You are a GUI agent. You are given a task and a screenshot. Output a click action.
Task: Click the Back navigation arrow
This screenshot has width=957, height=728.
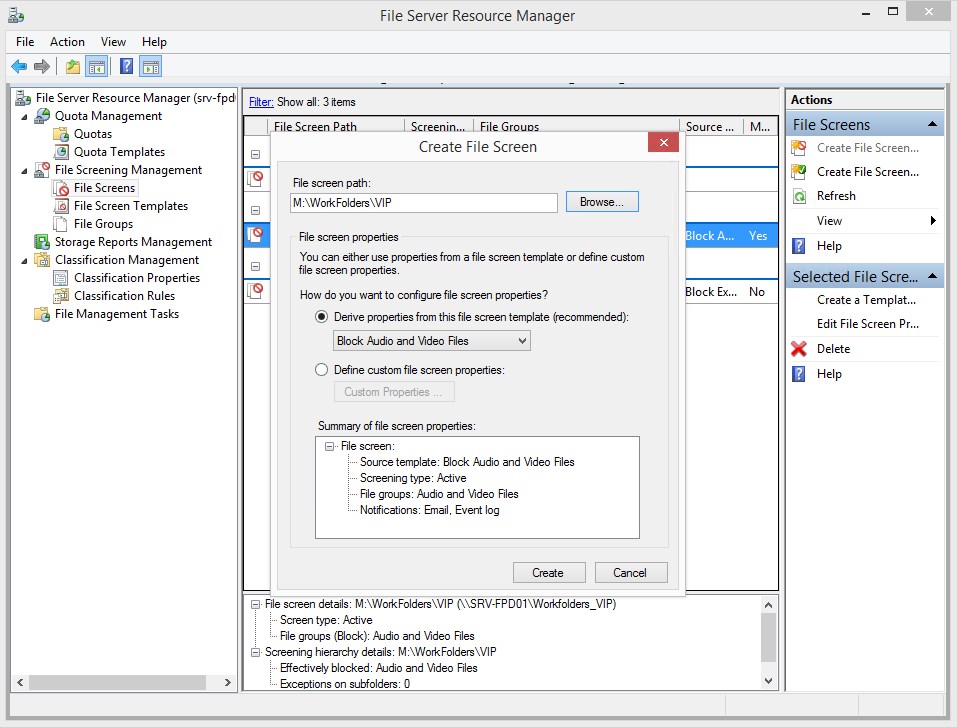[x=19, y=66]
